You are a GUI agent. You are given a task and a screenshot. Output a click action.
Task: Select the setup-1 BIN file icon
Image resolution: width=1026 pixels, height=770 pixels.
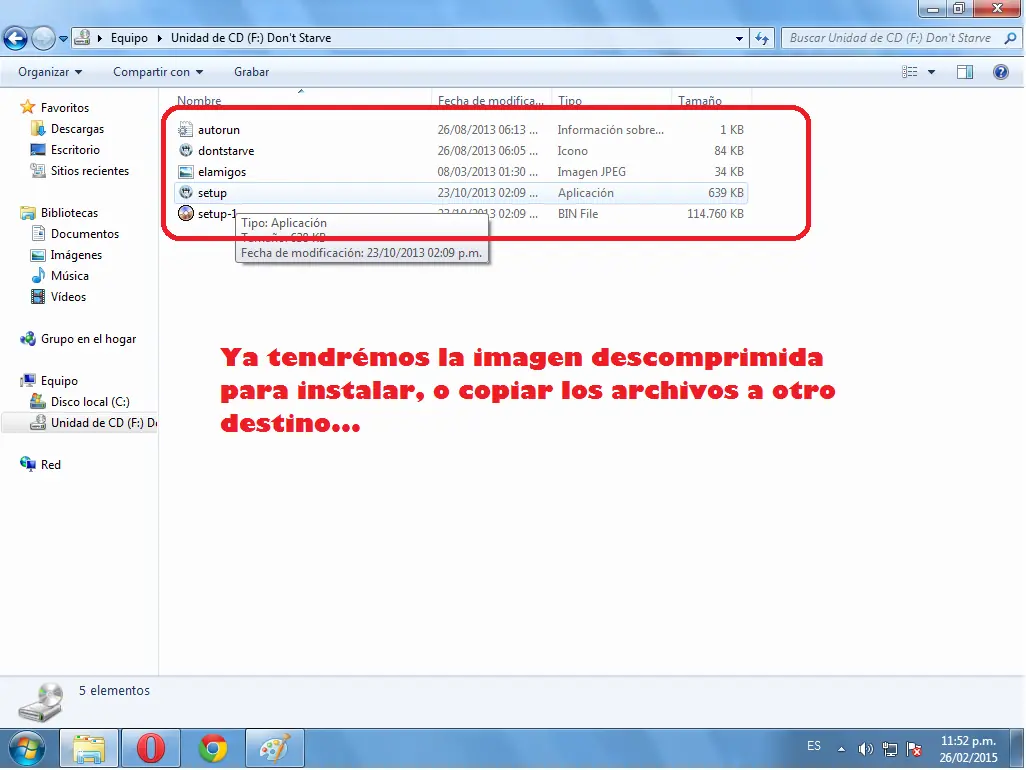coord(186,213)
